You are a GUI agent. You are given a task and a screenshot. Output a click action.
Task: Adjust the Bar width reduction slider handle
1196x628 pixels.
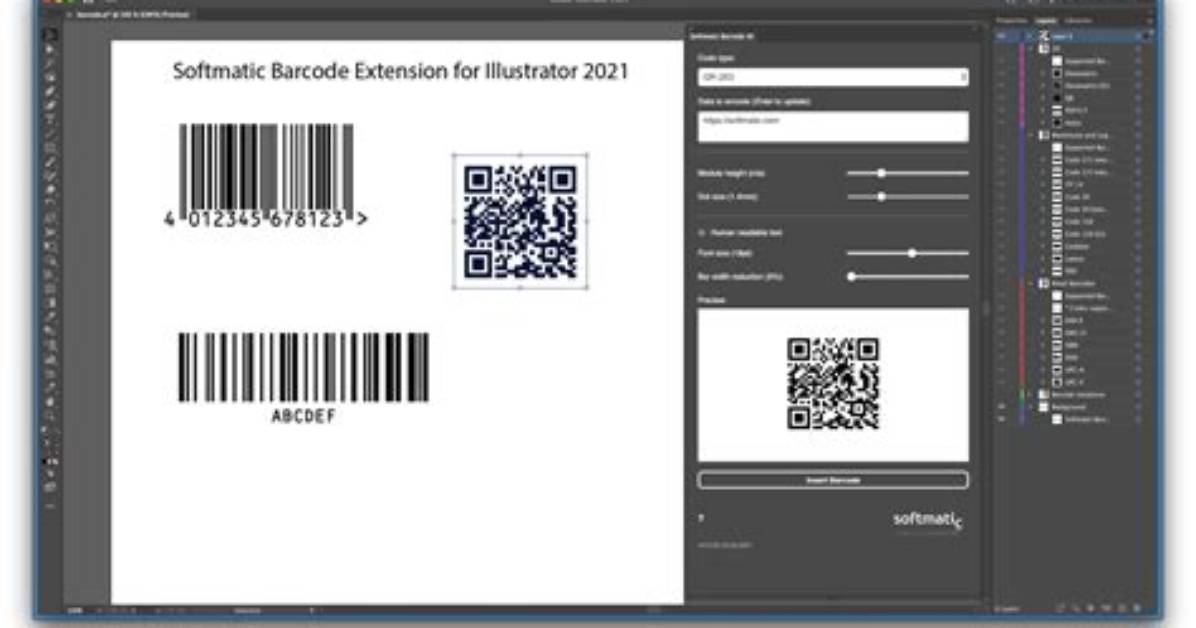(851, 276)
